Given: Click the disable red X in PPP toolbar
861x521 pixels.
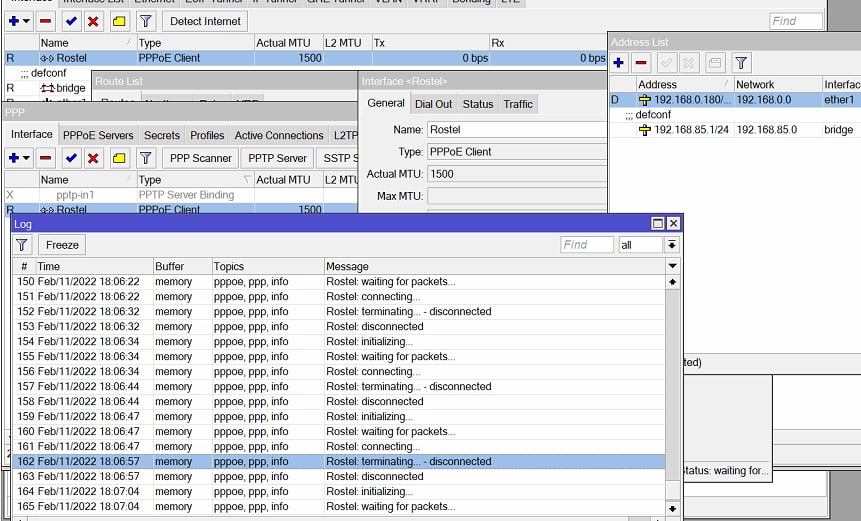Looking at the screenshot, I should 93,158.
